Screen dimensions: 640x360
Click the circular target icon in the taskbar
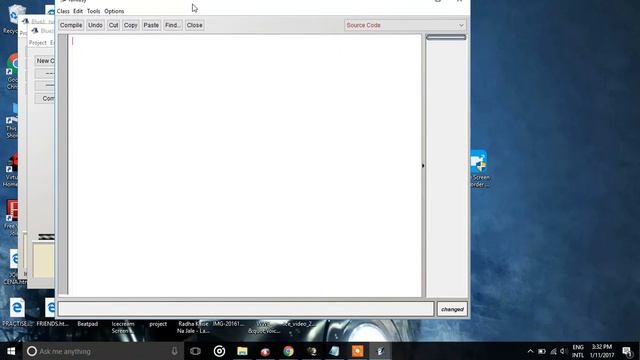[219, 351]
